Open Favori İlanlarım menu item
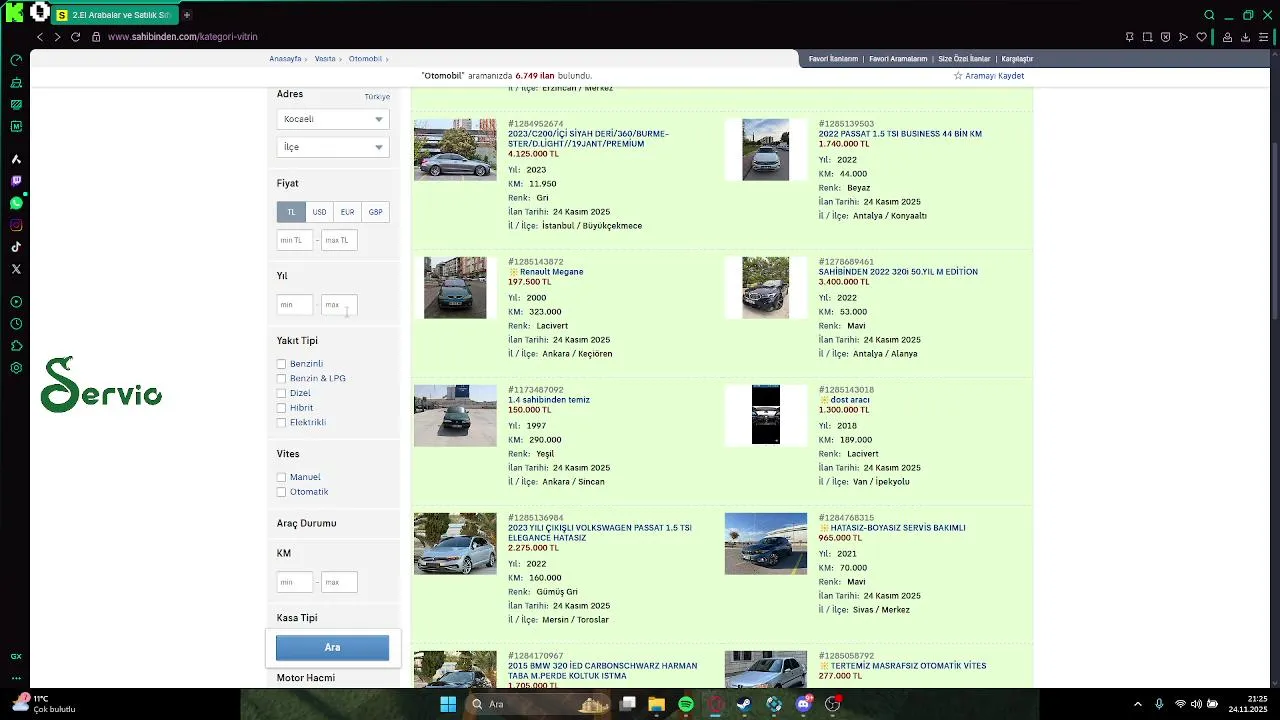1280x720 pixels. click(x=833, y=59)
